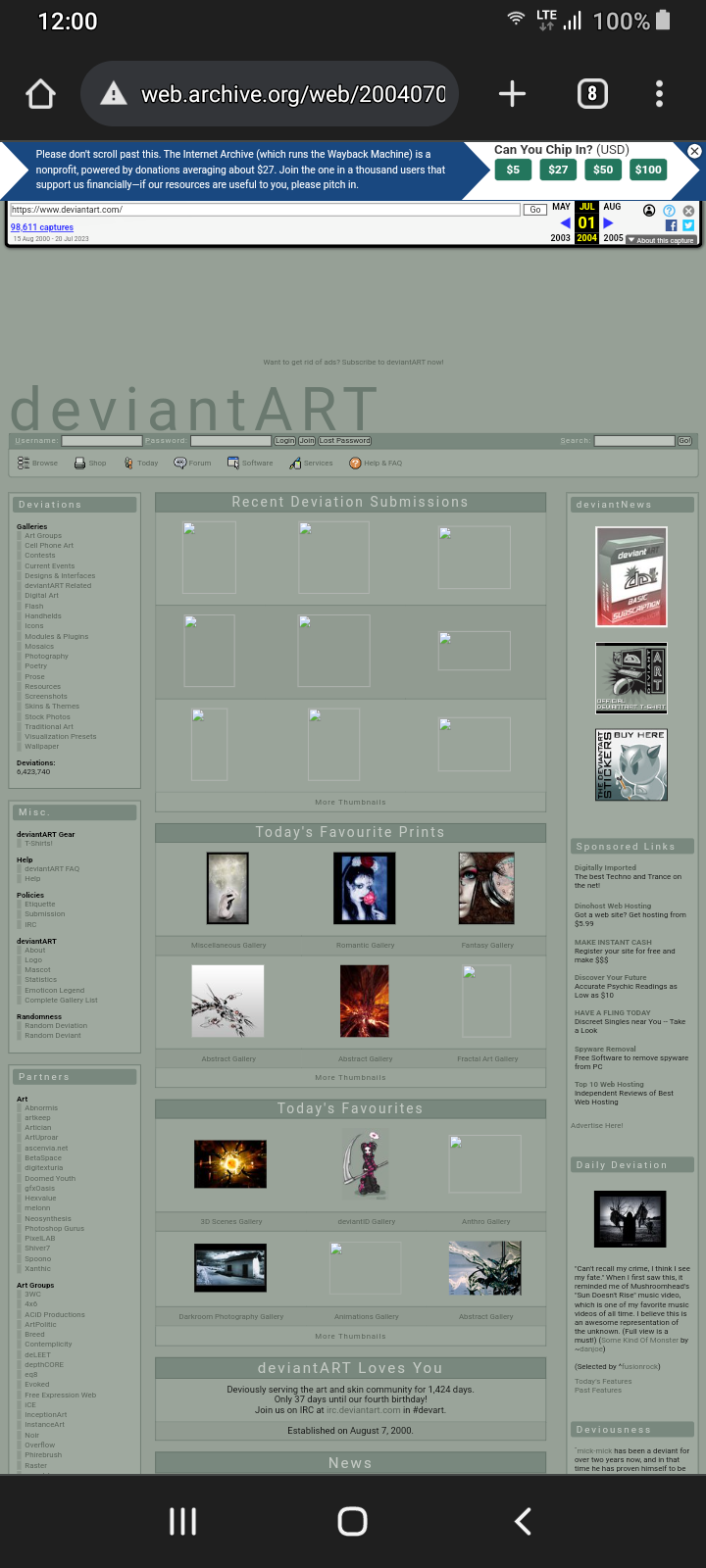This screenshot has height=1568, width=706.
Task: Open the Wayback help question-mark icon
Action: tap(669, 211)
